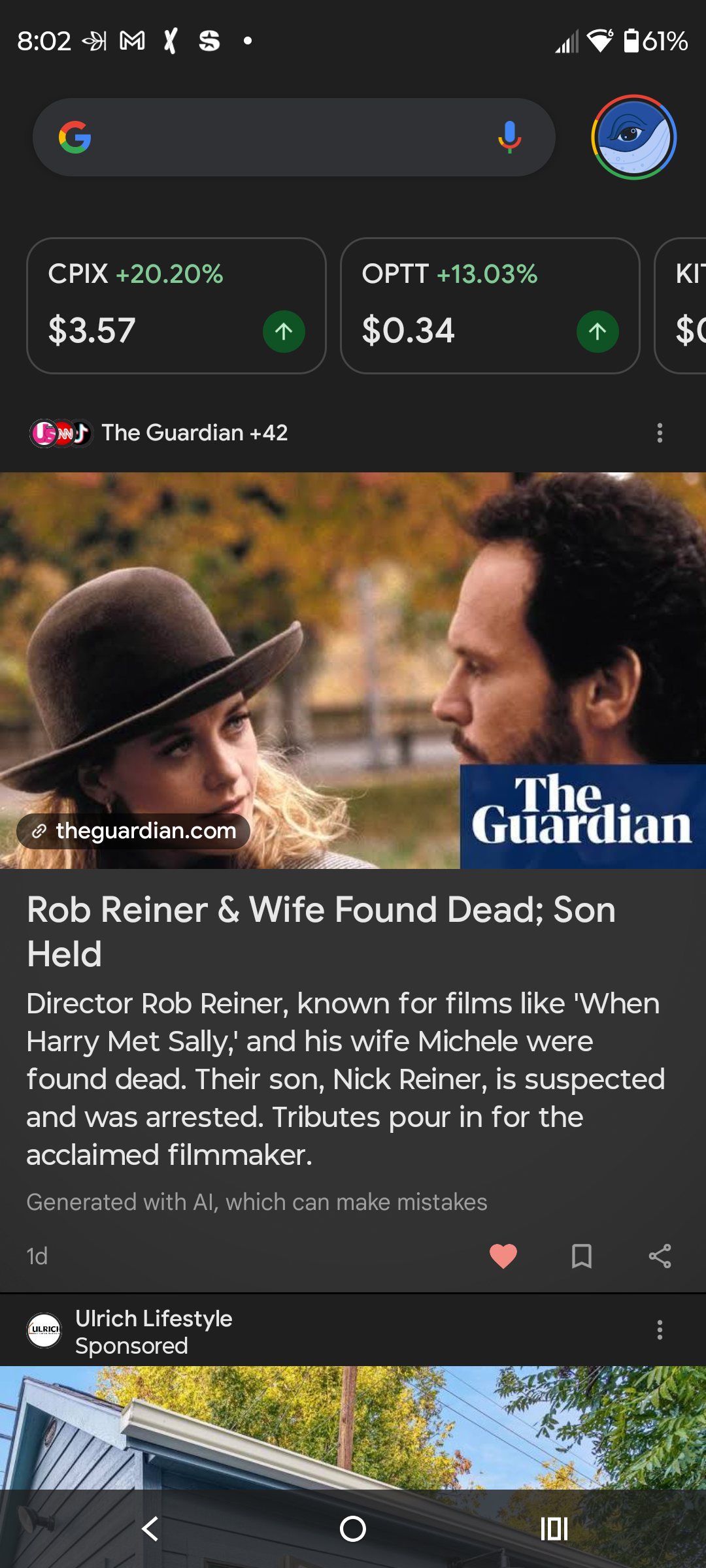The image size is (706, 1568).
Task: Tap the Google G logo
Action: 75,137
